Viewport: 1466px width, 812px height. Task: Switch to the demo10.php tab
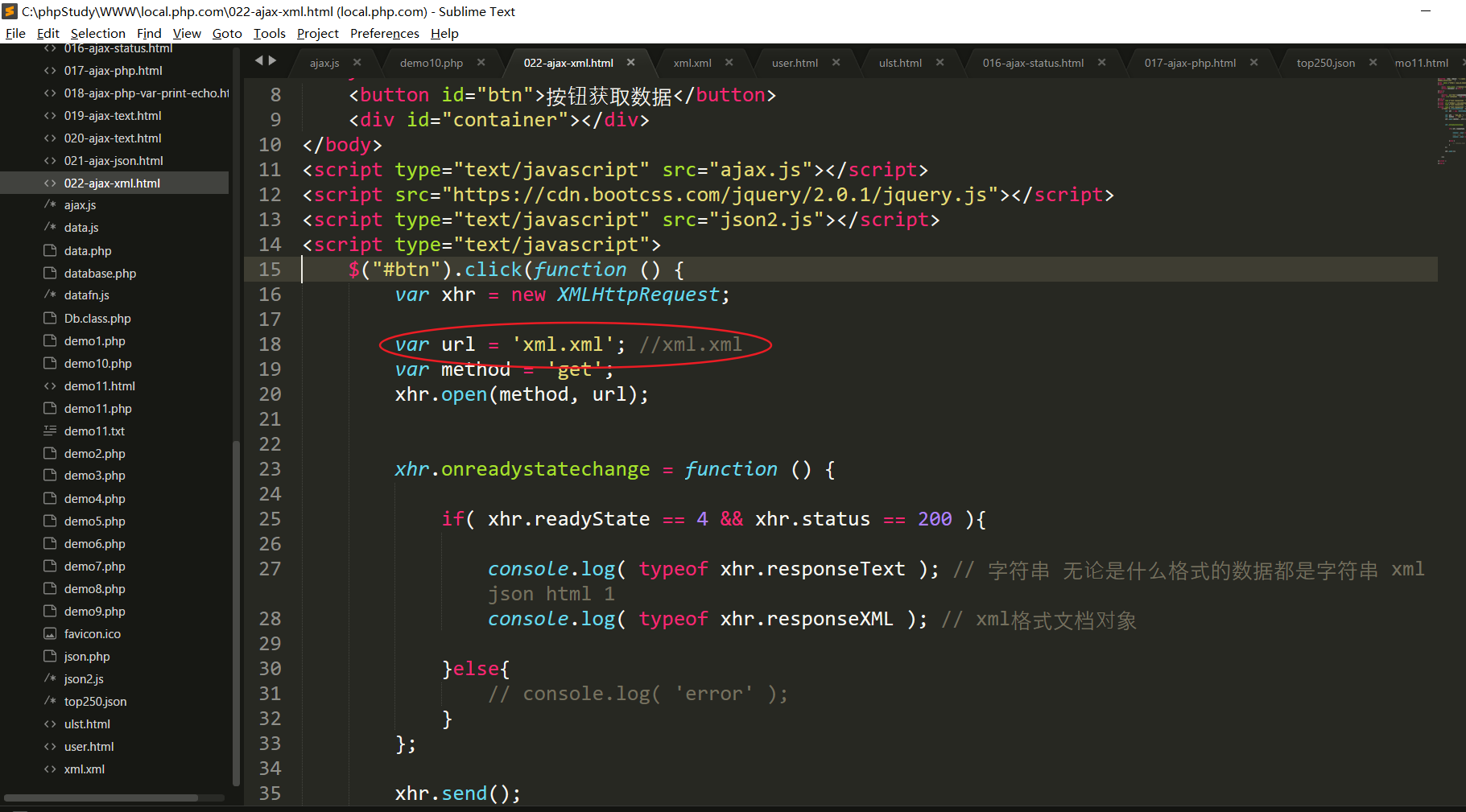tap(432, 63)
